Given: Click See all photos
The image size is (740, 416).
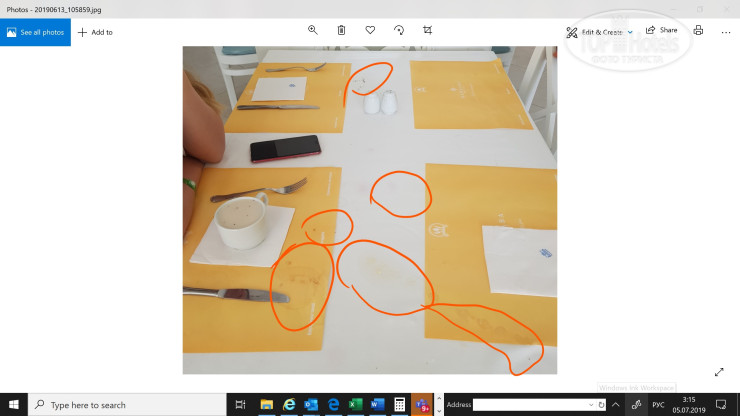Looking at the screenshot, I should (36, 32).
